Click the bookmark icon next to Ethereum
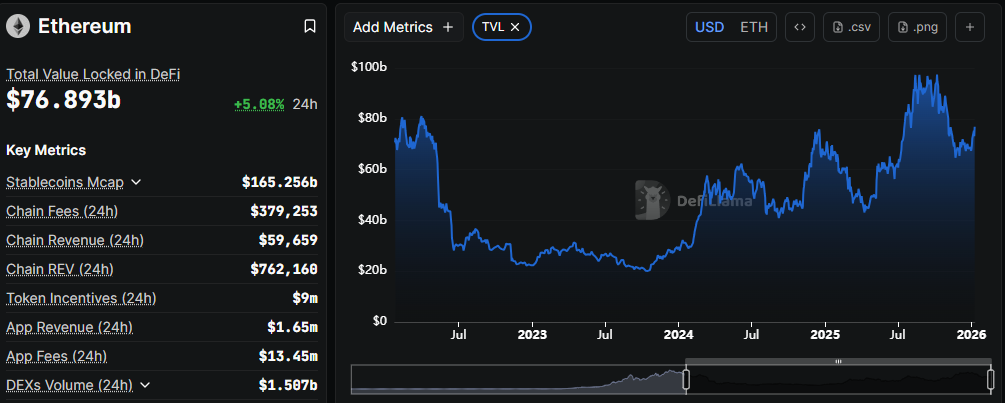Screen dimensions: 1005x403 pyautogui.click(x=310, y=27)
